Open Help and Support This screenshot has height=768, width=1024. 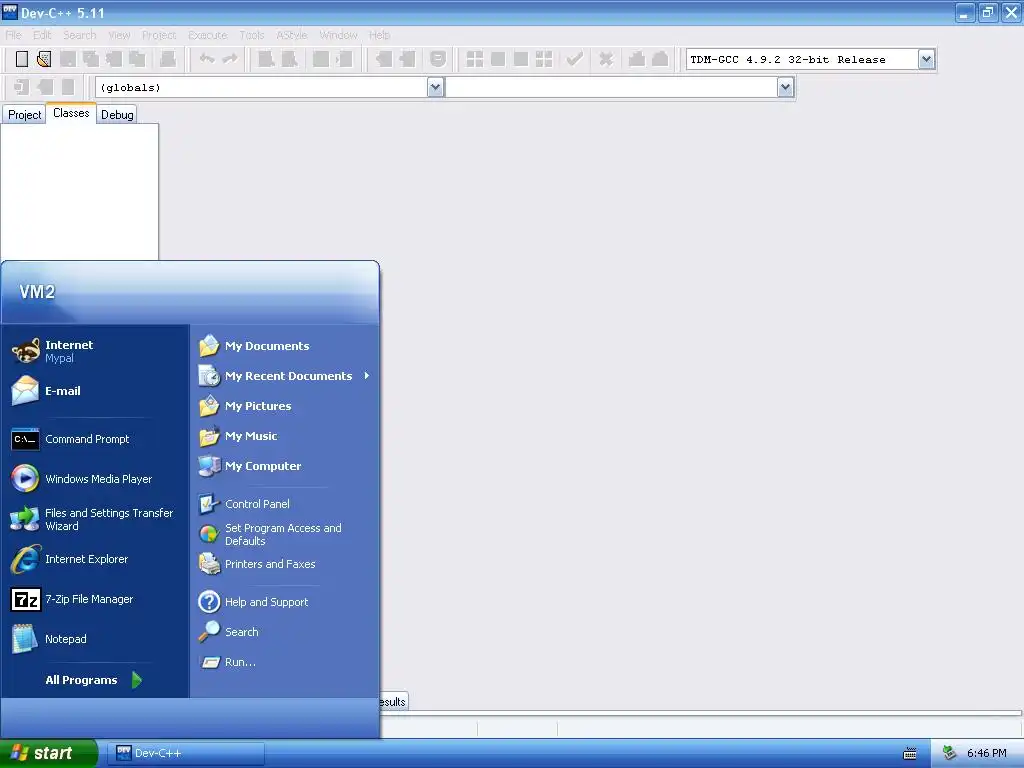[x=285, y=602]
